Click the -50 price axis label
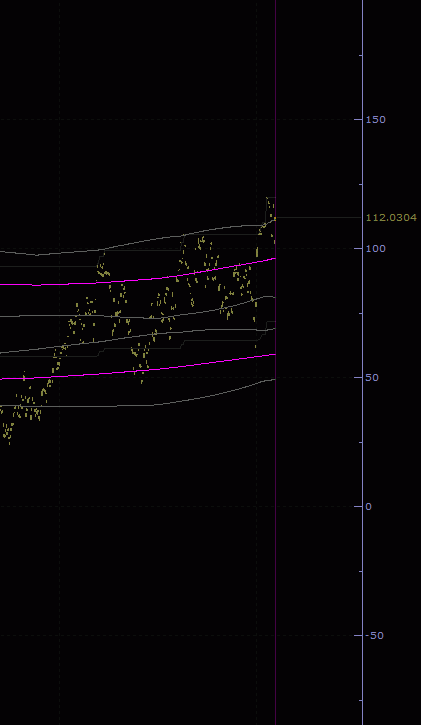Image resolution: width=421 pixels, height=725 pixels. point(374,636)
